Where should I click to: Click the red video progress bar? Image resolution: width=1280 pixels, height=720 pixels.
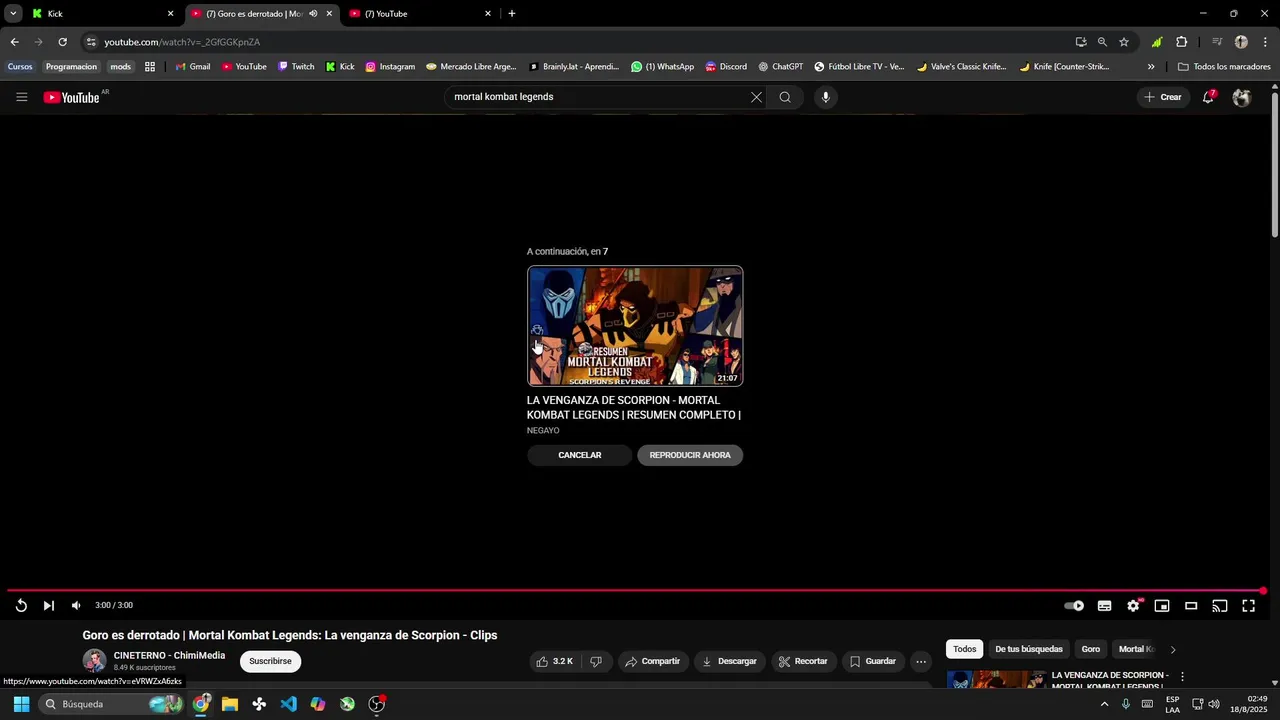[x=634, y=591]
